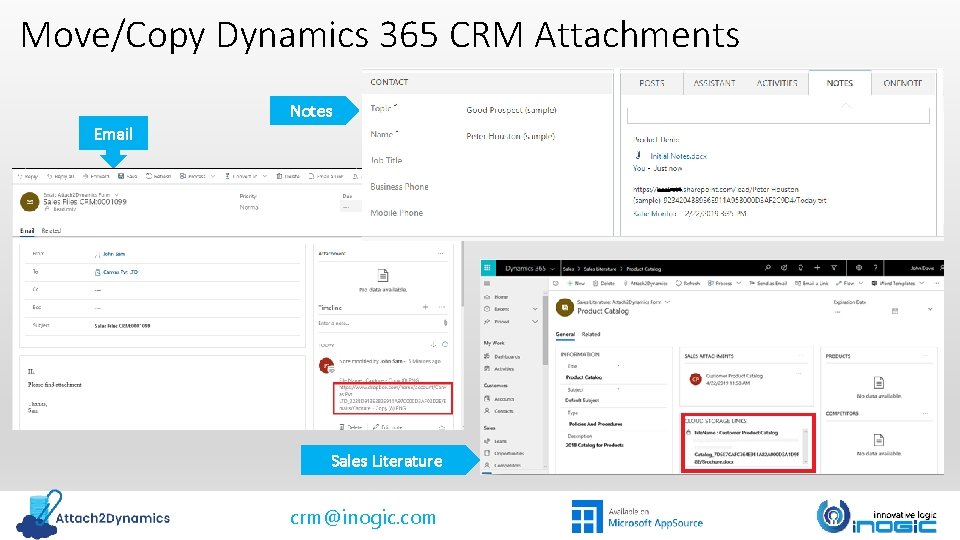Expand the Product Catalog header chevron
Image resolution: width=960 pixels, height=540 pixels.
(667, 302)
